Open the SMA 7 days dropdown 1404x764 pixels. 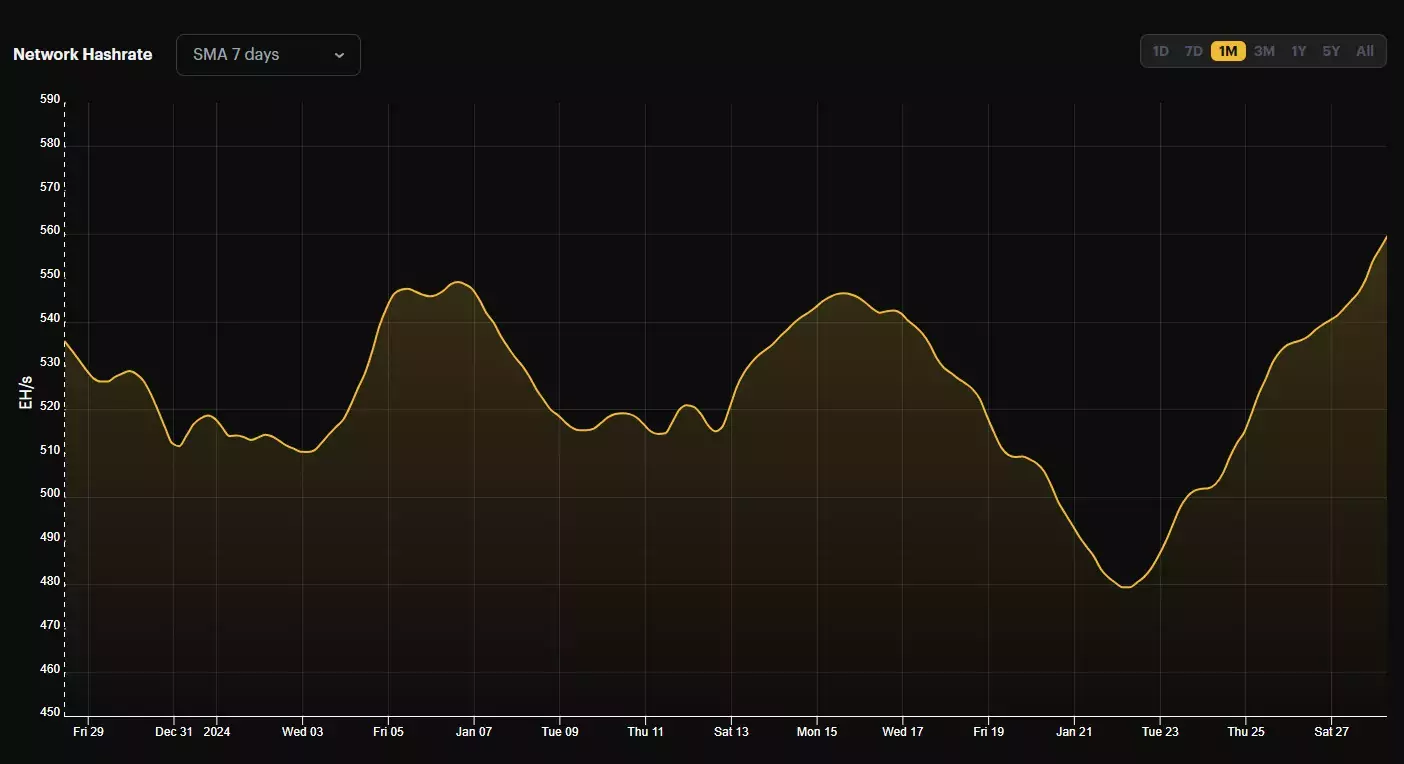pyautogui.click(x=268, y=55)
